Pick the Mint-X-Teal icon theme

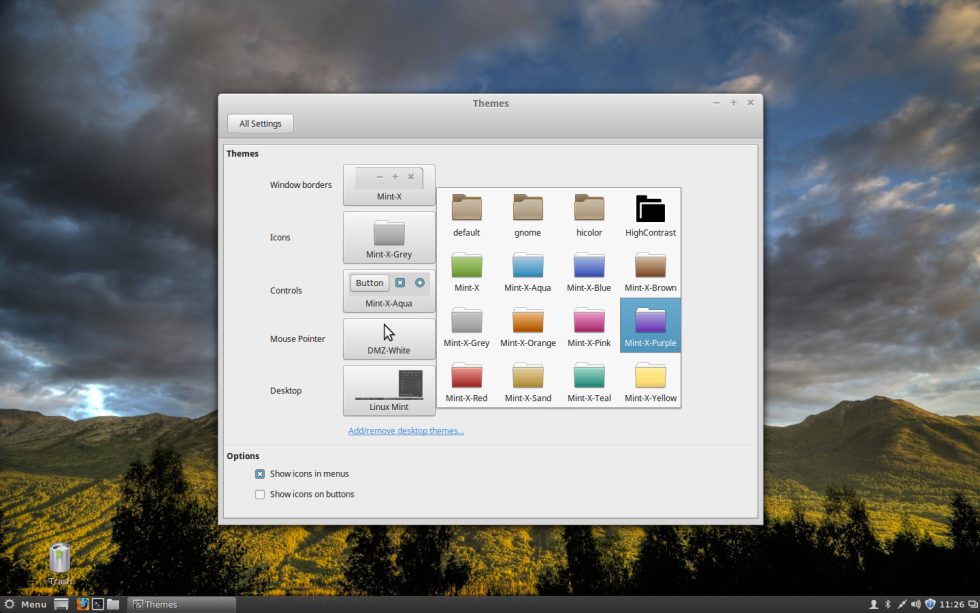[589, 379]
